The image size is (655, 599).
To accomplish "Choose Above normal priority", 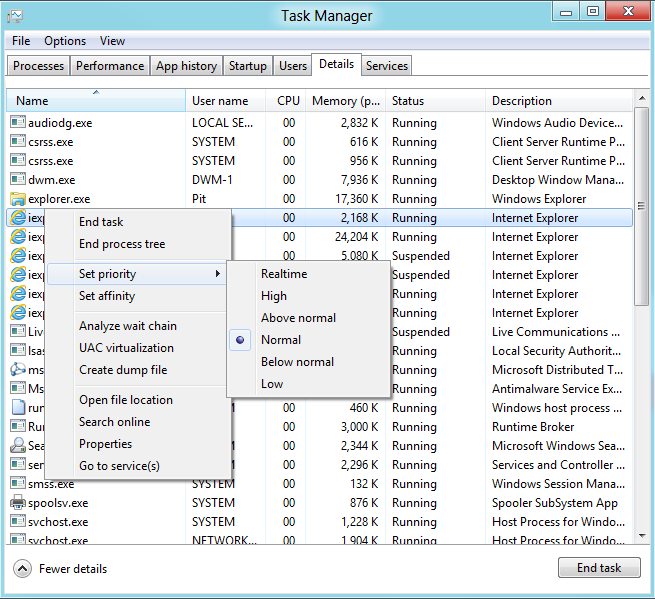I will (298, 318).
